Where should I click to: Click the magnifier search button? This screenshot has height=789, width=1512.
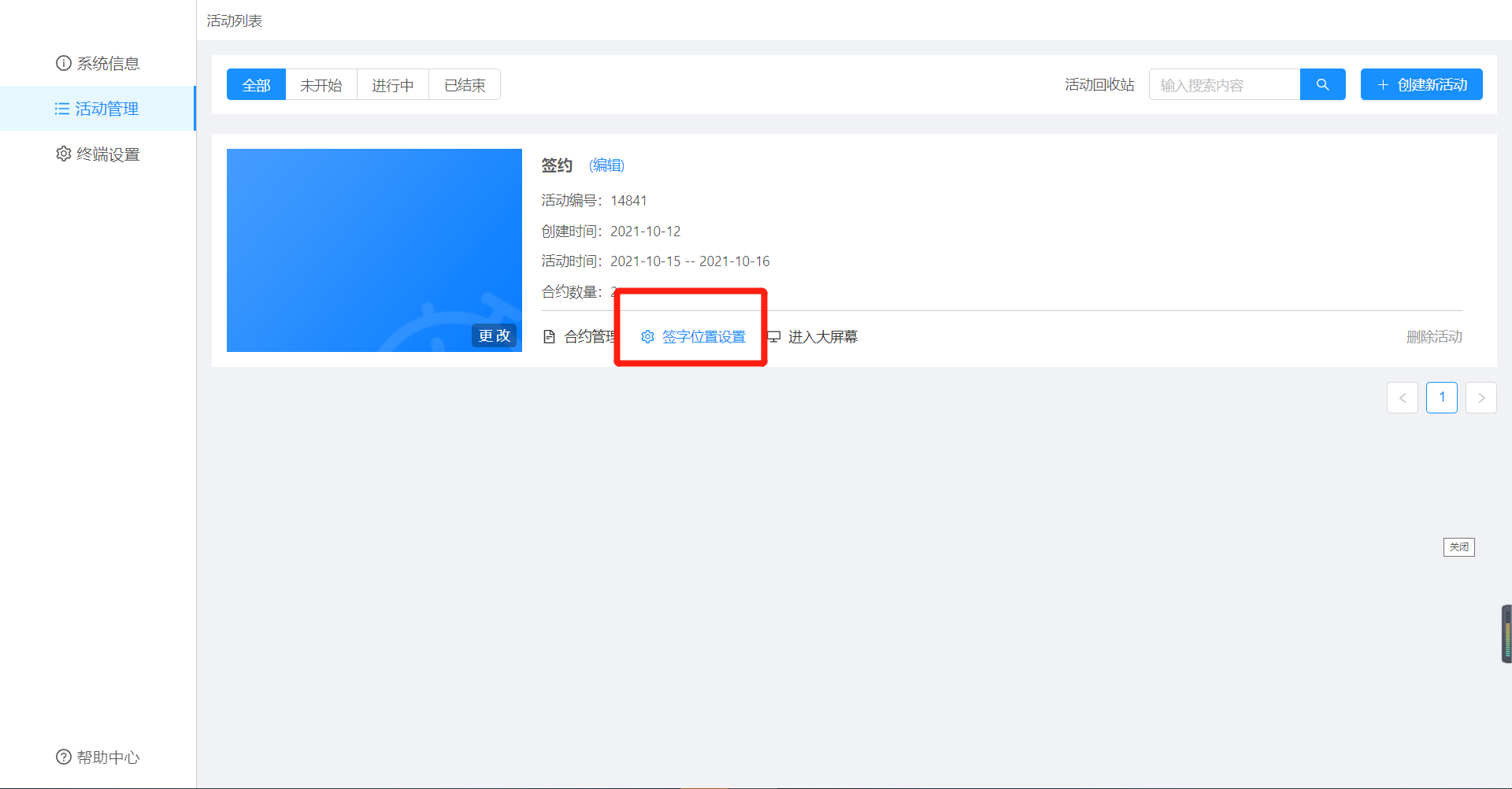1323,84
